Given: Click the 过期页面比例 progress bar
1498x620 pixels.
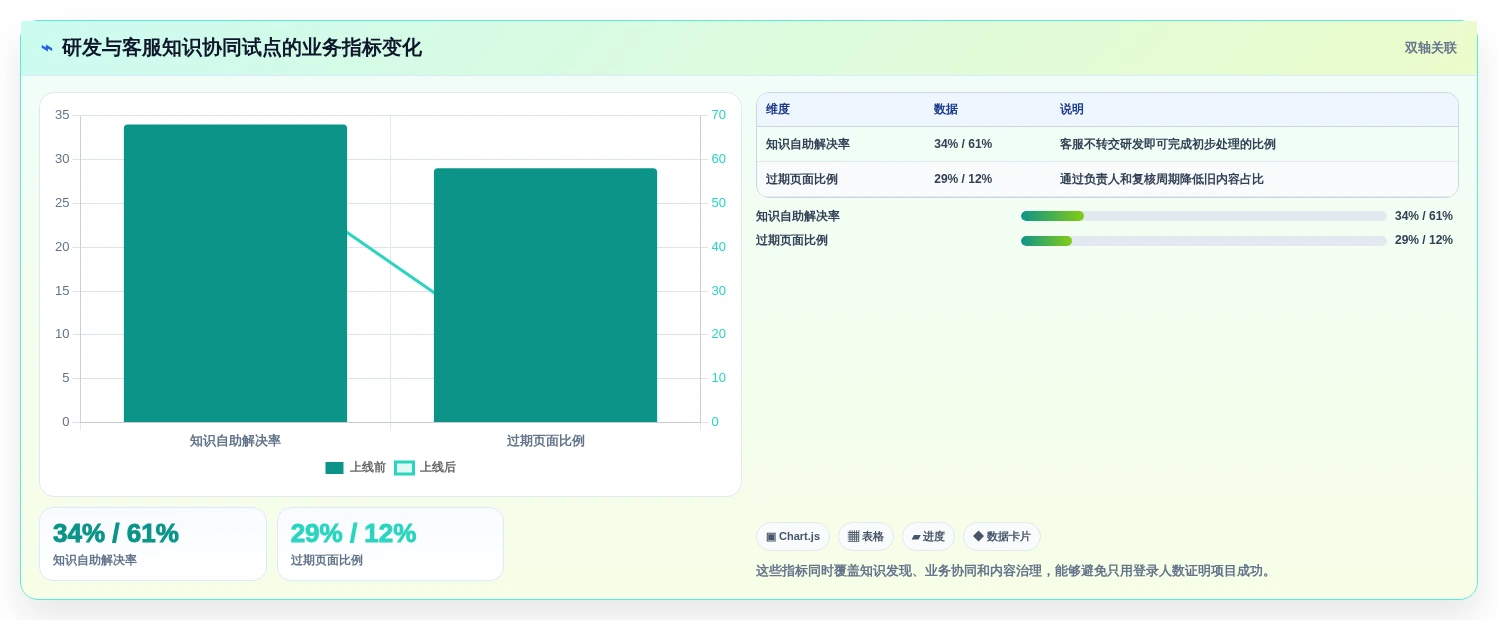Looking at the screenshot, I should pos(1203,241).
